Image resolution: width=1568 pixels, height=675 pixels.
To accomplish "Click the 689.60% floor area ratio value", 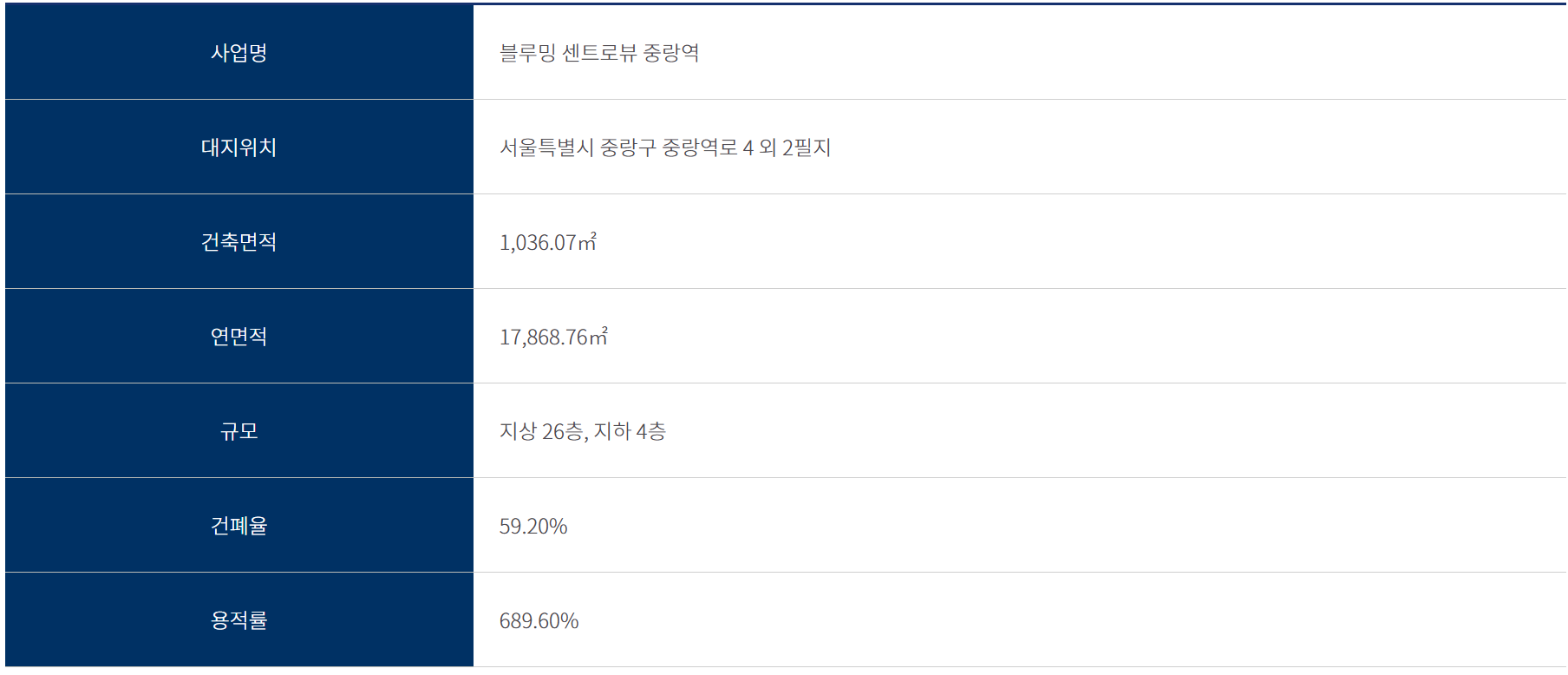I will coord(539,621).
